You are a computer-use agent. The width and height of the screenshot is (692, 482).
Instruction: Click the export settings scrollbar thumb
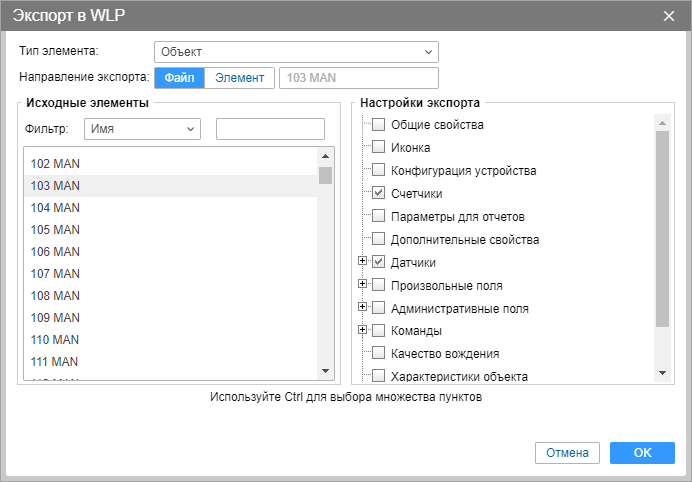pos(661,228)
